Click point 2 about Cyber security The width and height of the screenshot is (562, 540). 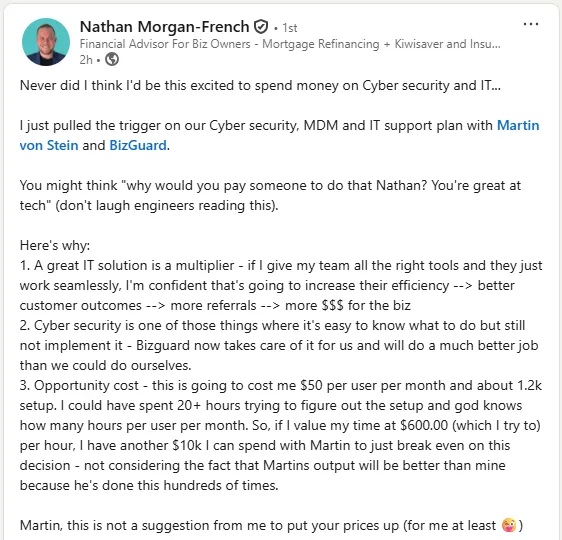pos(279,345)
